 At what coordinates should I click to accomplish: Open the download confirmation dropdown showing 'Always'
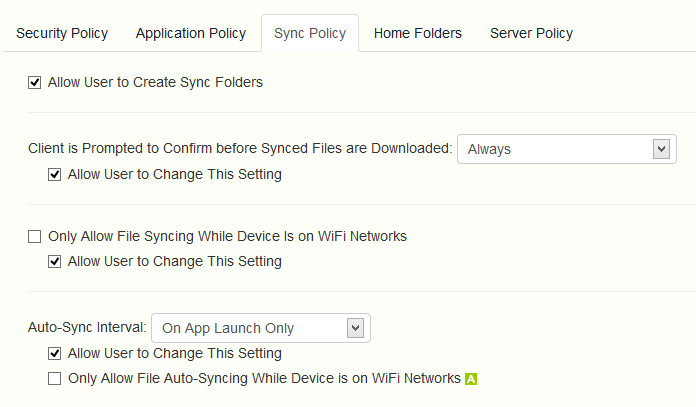[566, 149]
